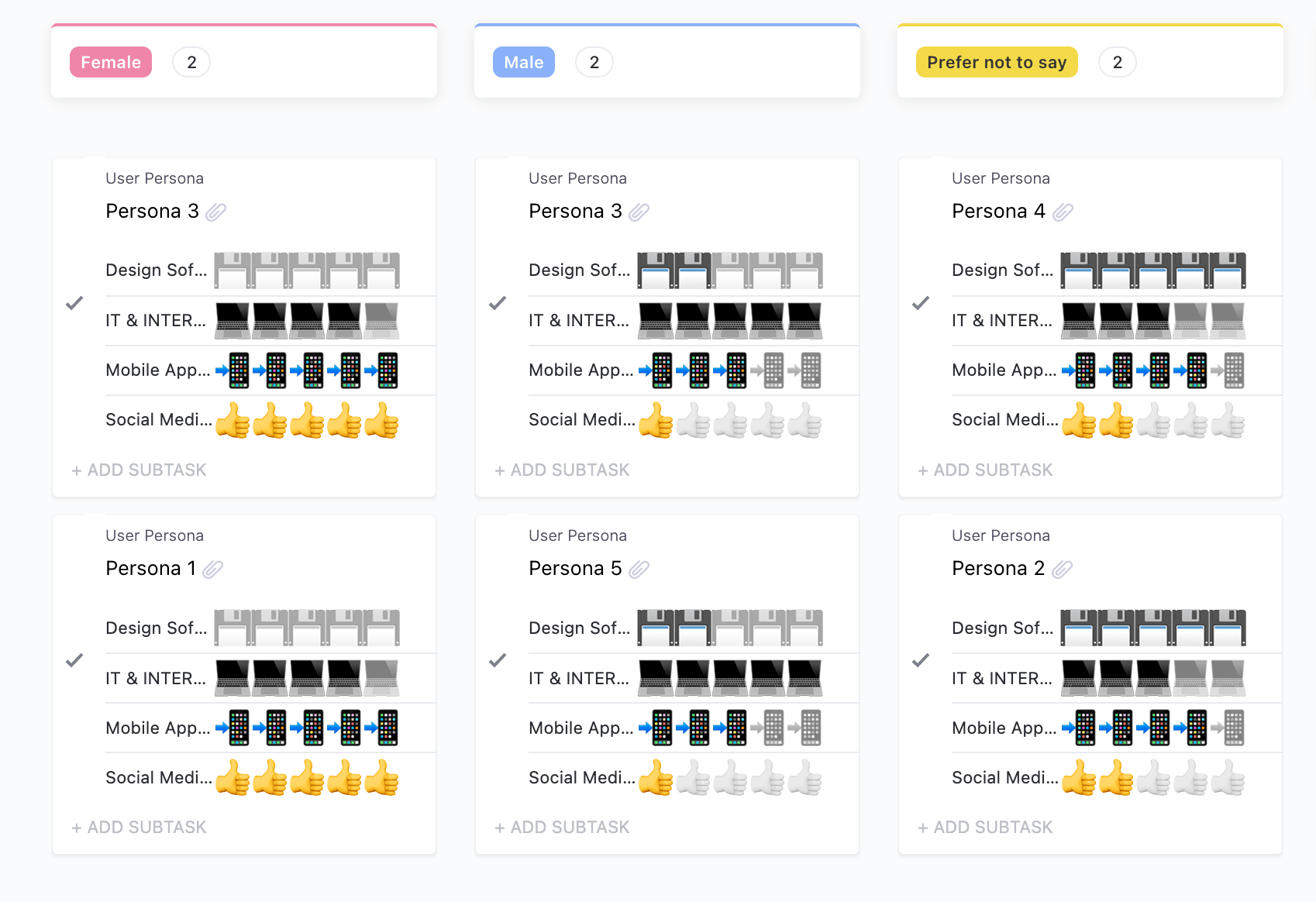Toggle the checkmark on Persona 4 card
This screenshot has width=1316, height=902.
pyautogui.click(x=921, y=303)
